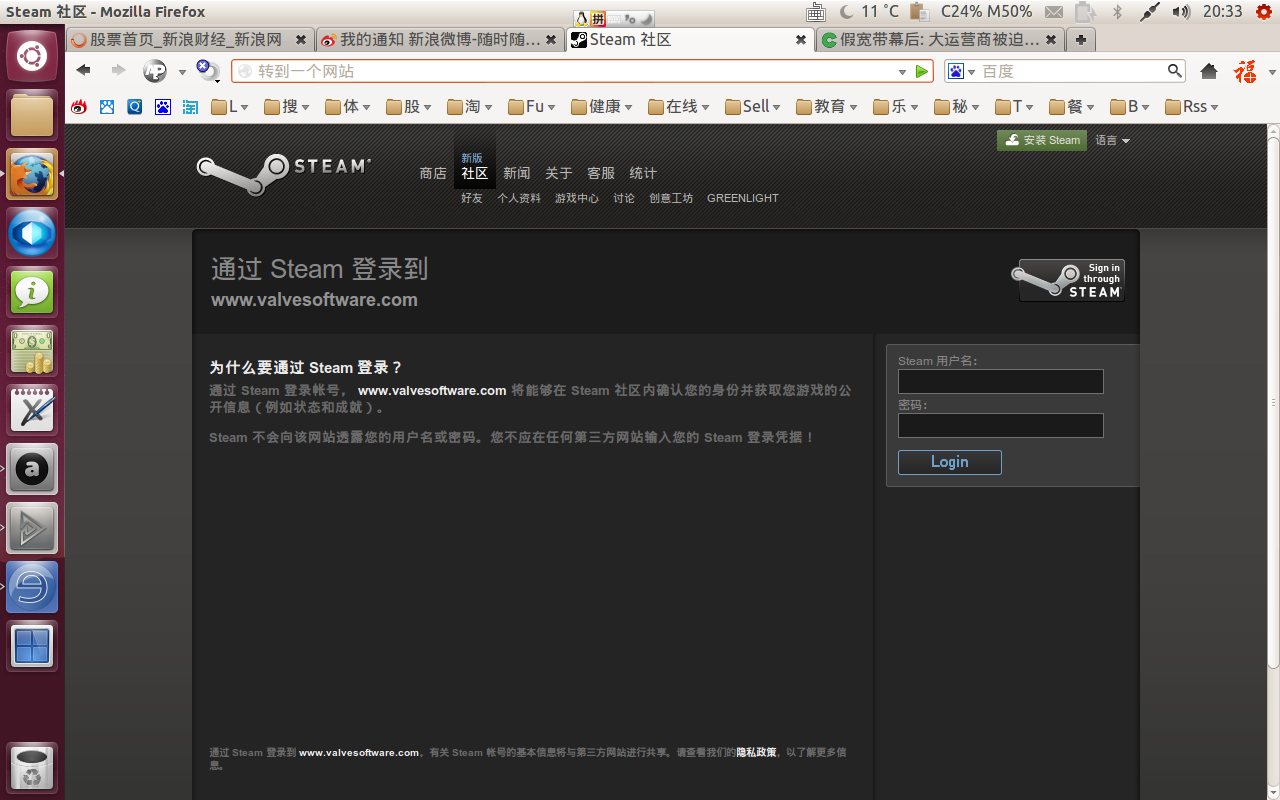Open the 游戏中心 game hub link
1280x800 pixels.
click(577, 198)
